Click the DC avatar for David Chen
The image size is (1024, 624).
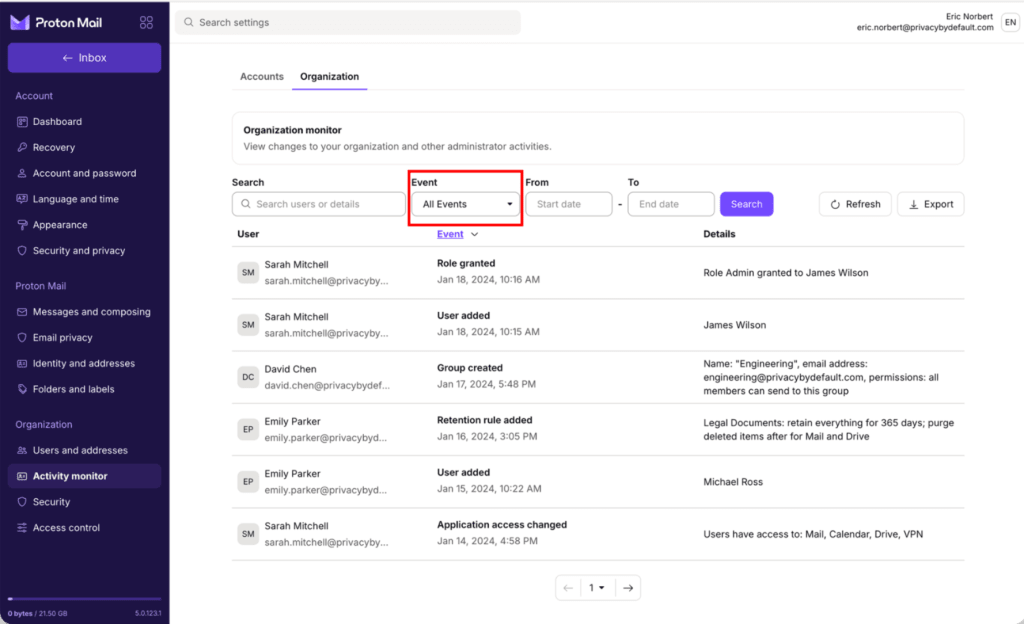tap(248, 377)
